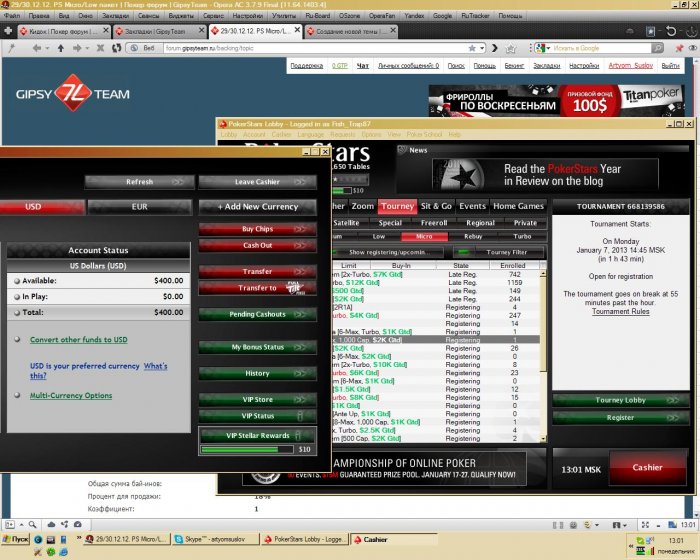Switch to PokerStars Lobby taskbar item
This screenshot has width=700, height=560.
pyautogui.click(x=304, y=539)
